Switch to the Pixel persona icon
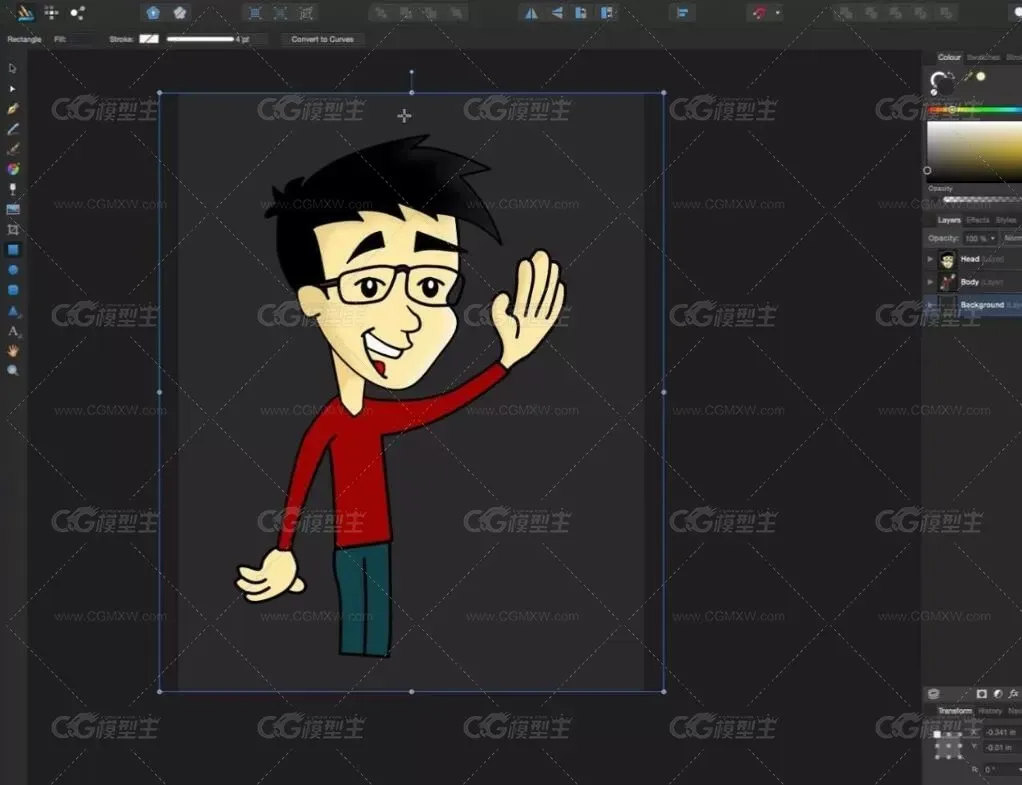 (x=51, y=12)
